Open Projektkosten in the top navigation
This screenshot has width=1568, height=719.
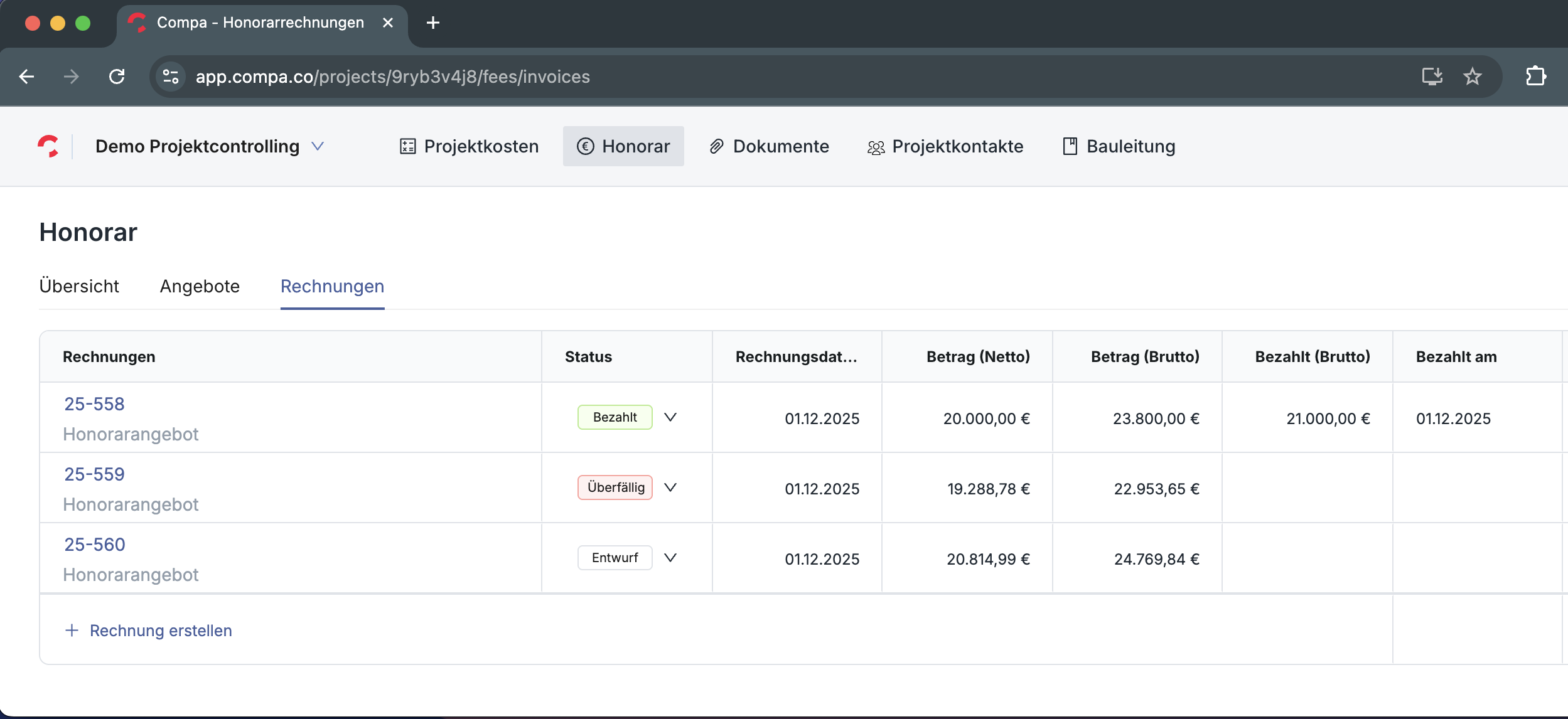pyautogui.click(x=470, y=146)
